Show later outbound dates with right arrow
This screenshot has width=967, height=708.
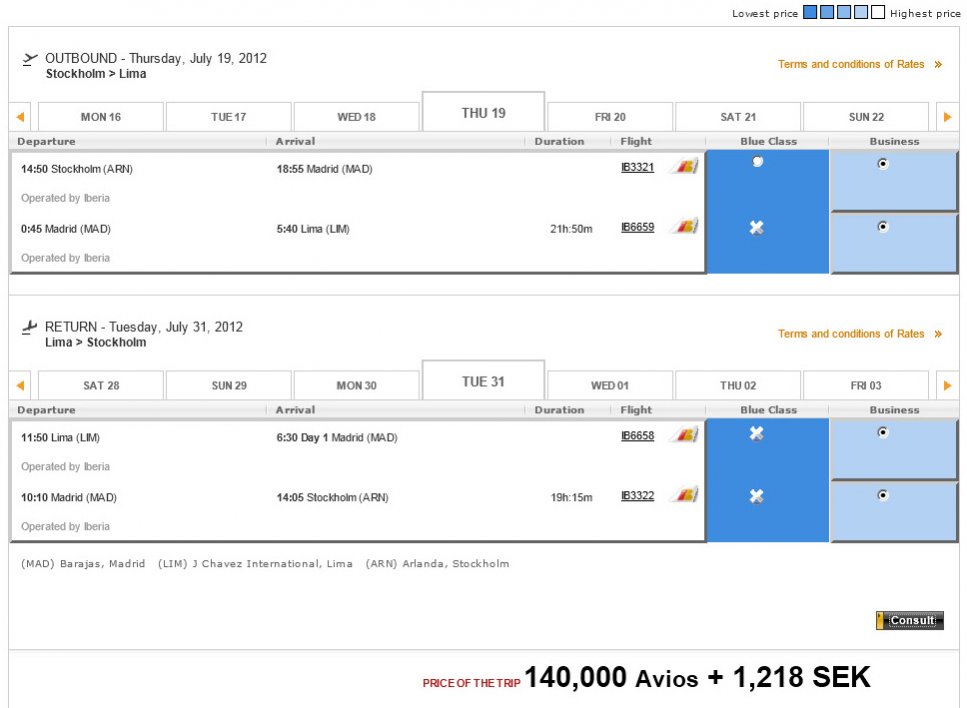(947, 117)
